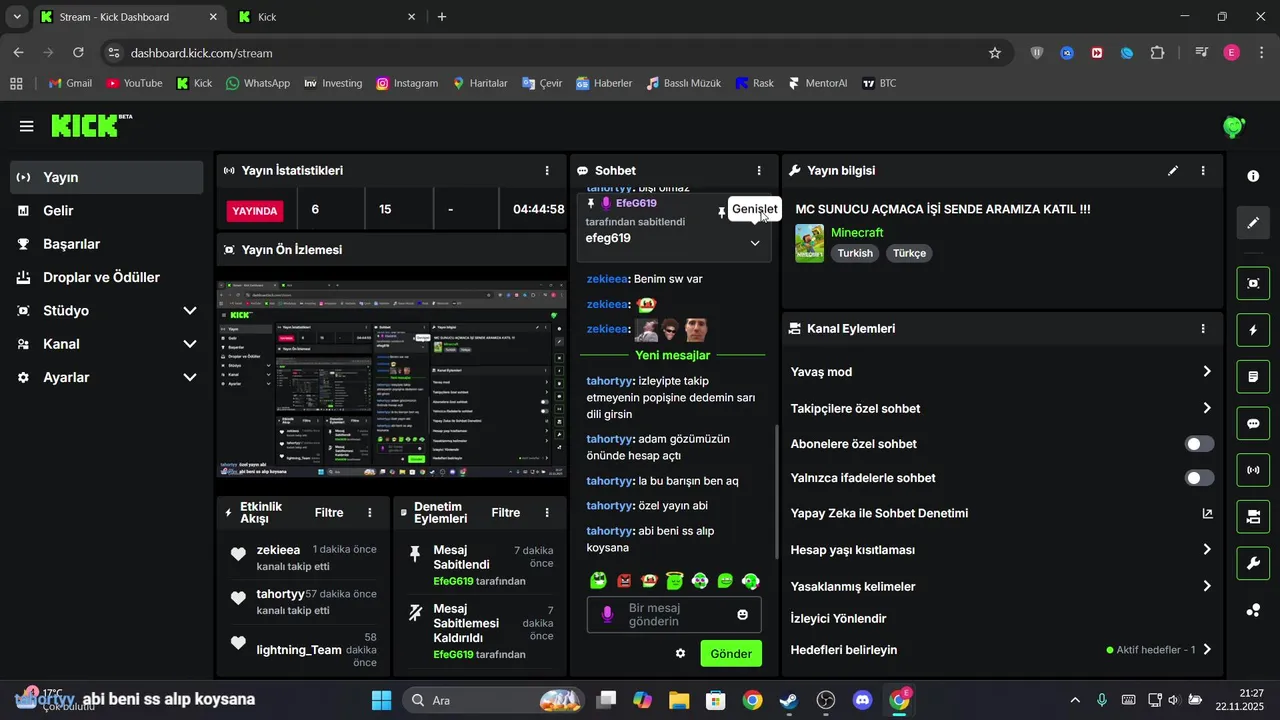
Task: Select Yayın in left sidebar
Action: tap(107, 177)
